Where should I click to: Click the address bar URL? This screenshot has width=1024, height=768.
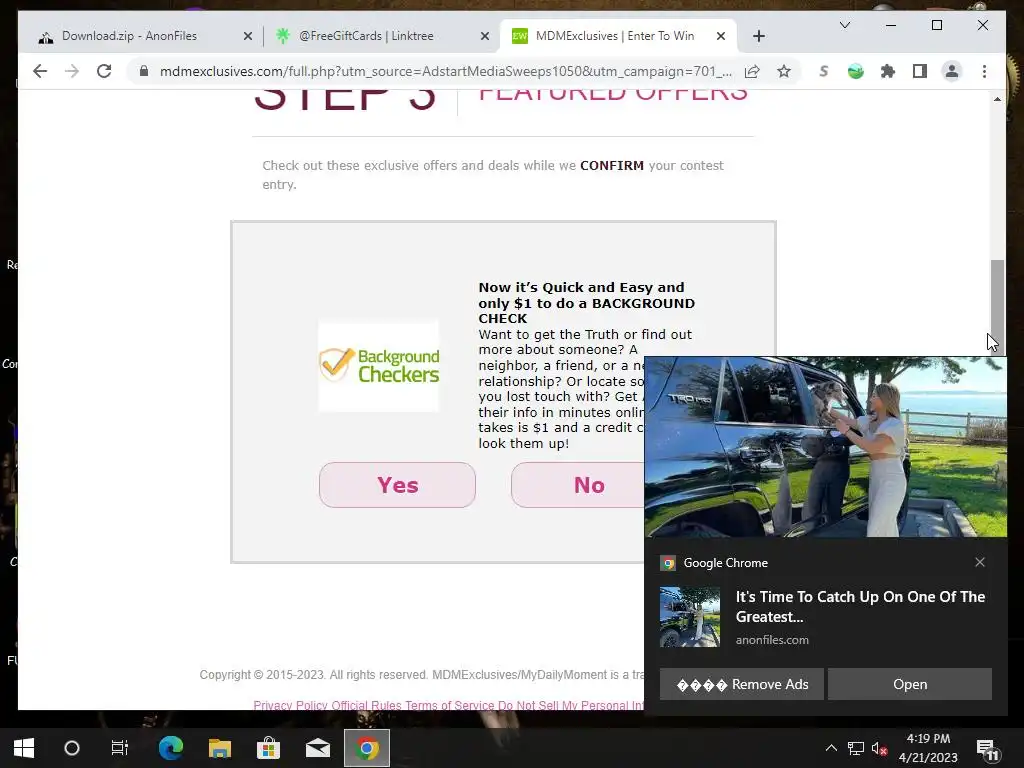coord(445,71)
